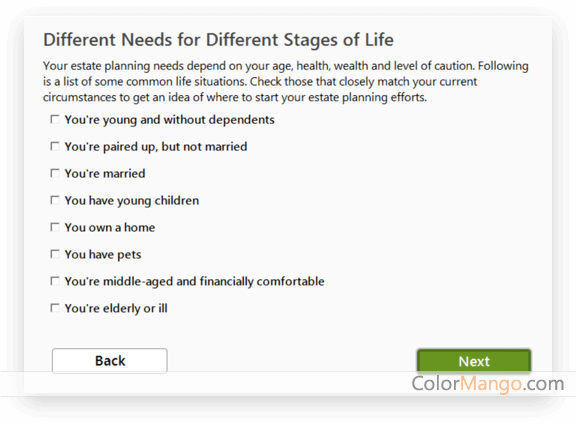This screenshot has height=425, width=576.
Task: Click the 'young and without dependents' label text
Action: click(x=170, y=120)
